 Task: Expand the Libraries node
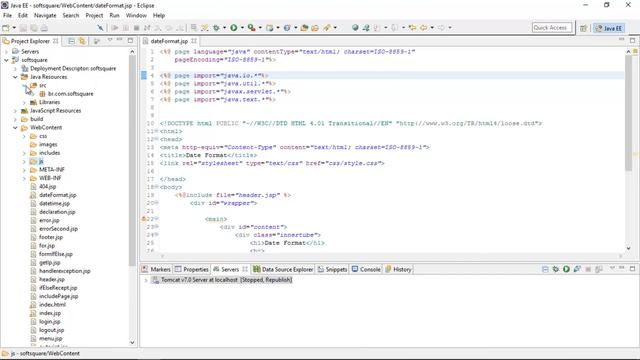click(24, 102)
